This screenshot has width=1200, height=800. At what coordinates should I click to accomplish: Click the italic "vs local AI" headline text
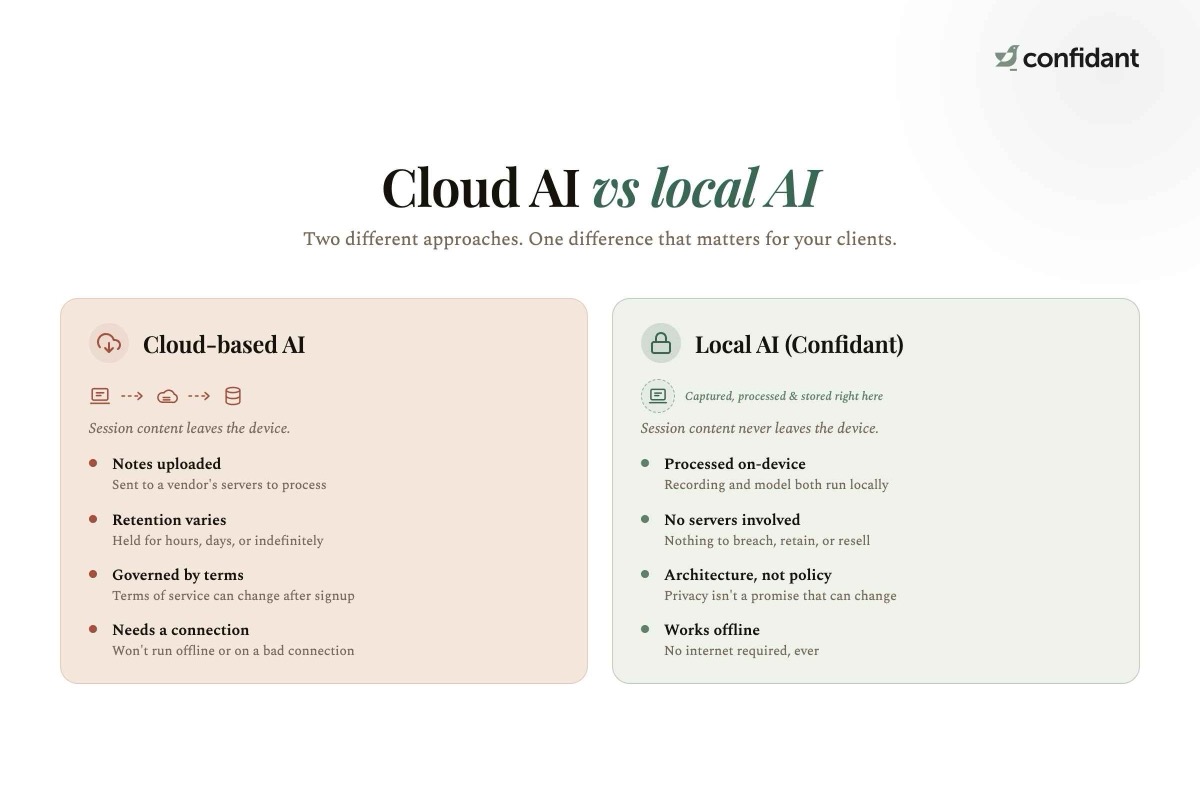[x=706, y=188]
